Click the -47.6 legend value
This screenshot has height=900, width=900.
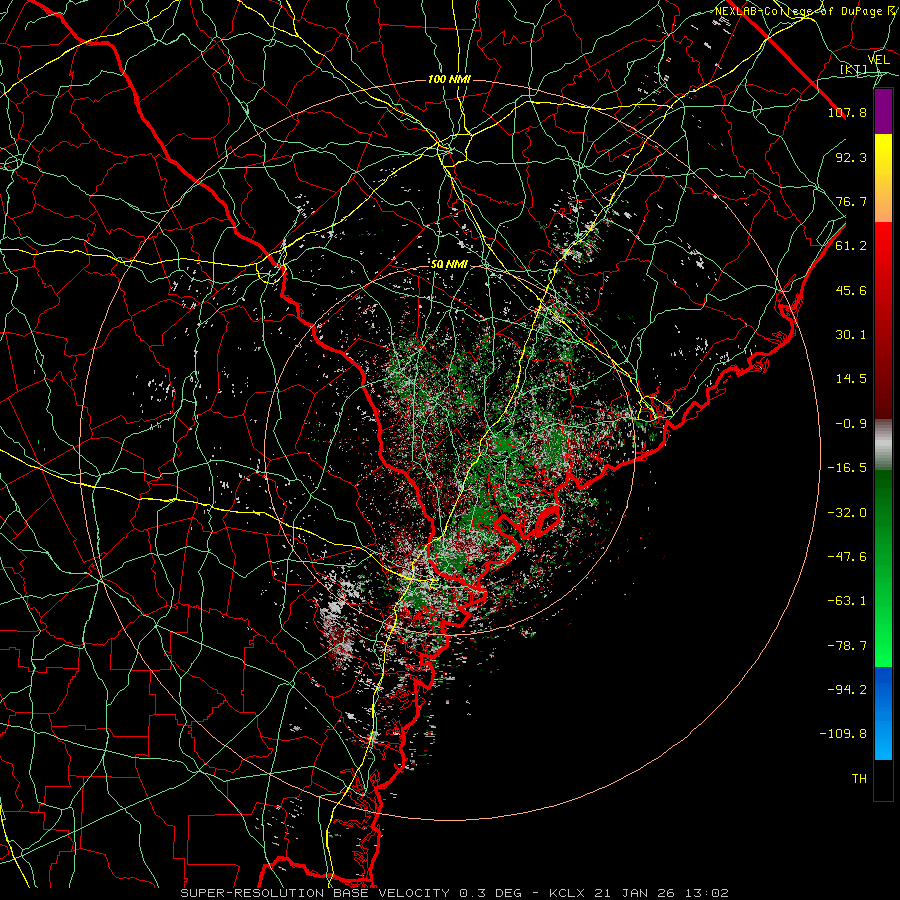tap(847, 557)
